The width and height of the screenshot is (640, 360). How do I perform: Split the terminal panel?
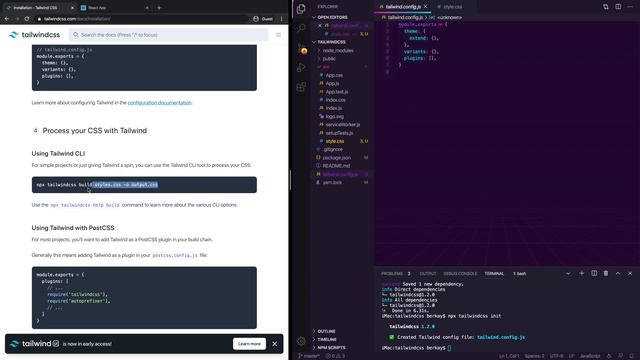(594, 273)
